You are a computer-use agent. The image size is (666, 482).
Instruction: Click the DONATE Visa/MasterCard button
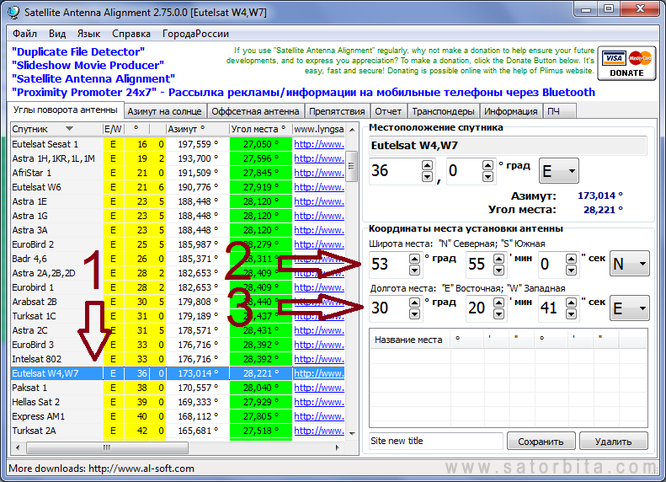tap(626, 62)
